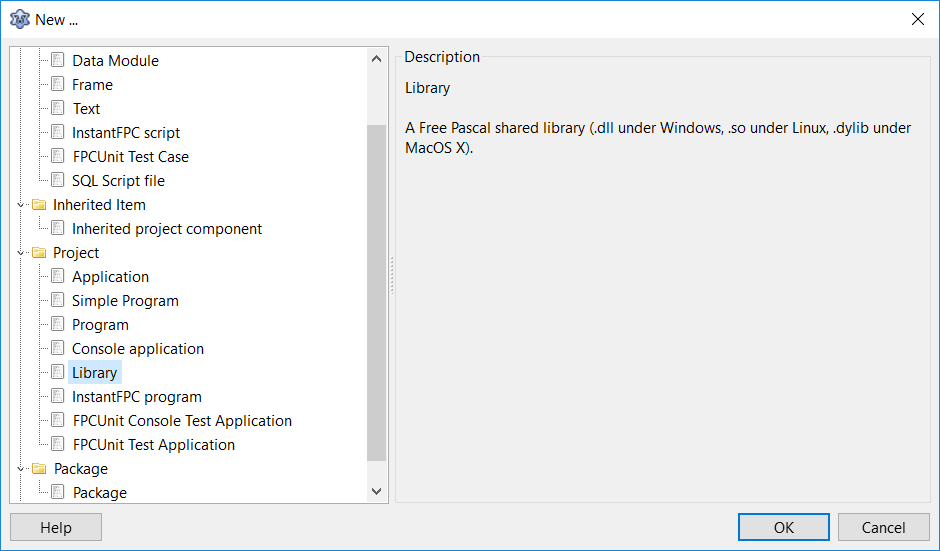
Task: Click the file icon next to Frame
Action: 58,84
